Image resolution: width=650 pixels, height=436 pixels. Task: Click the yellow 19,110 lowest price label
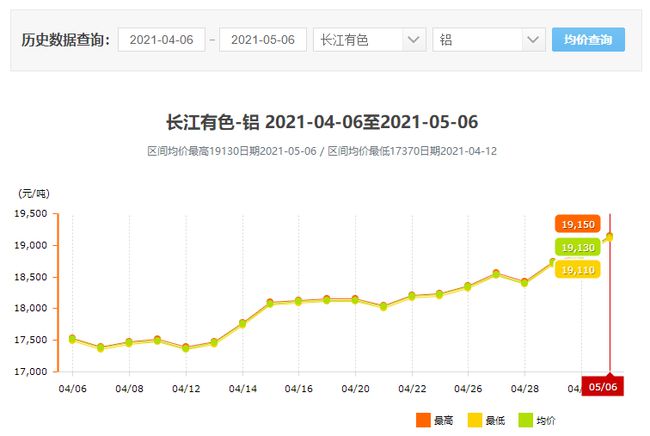pos(578,270)
